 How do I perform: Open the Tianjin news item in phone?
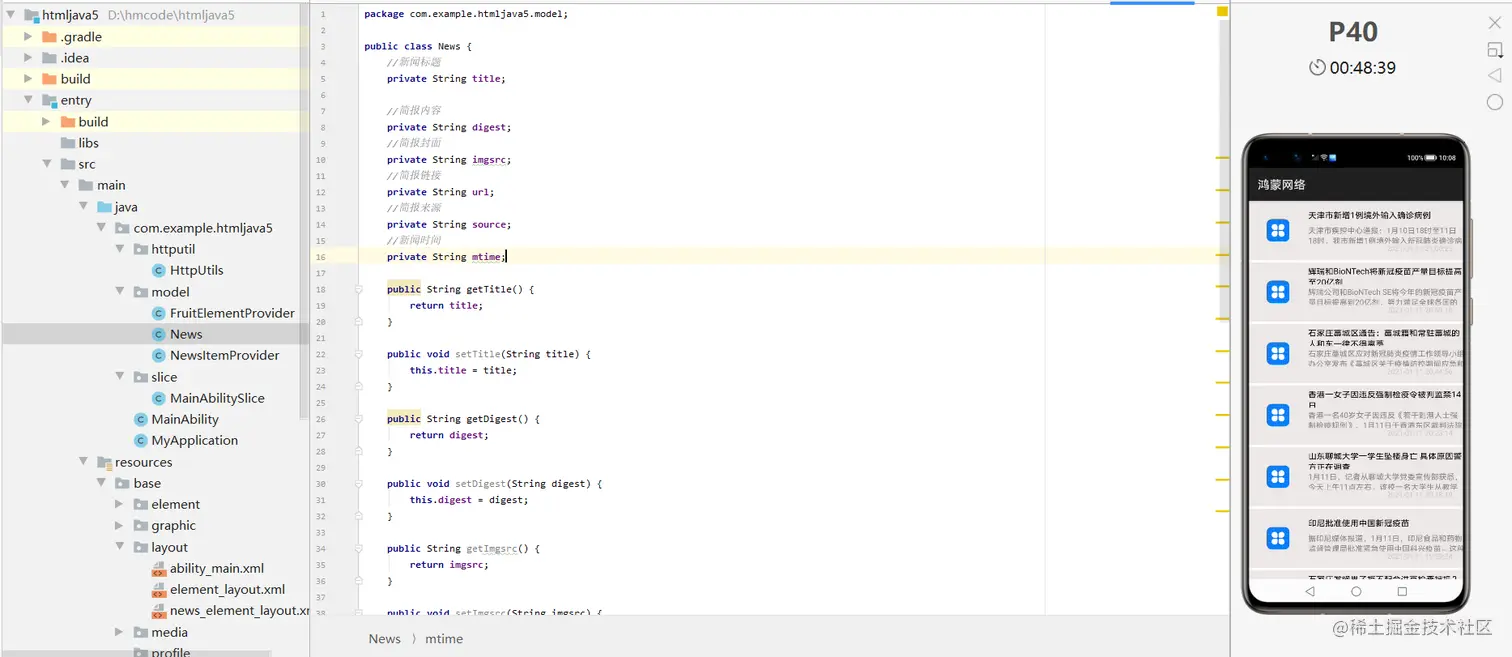coord(1356,230)
